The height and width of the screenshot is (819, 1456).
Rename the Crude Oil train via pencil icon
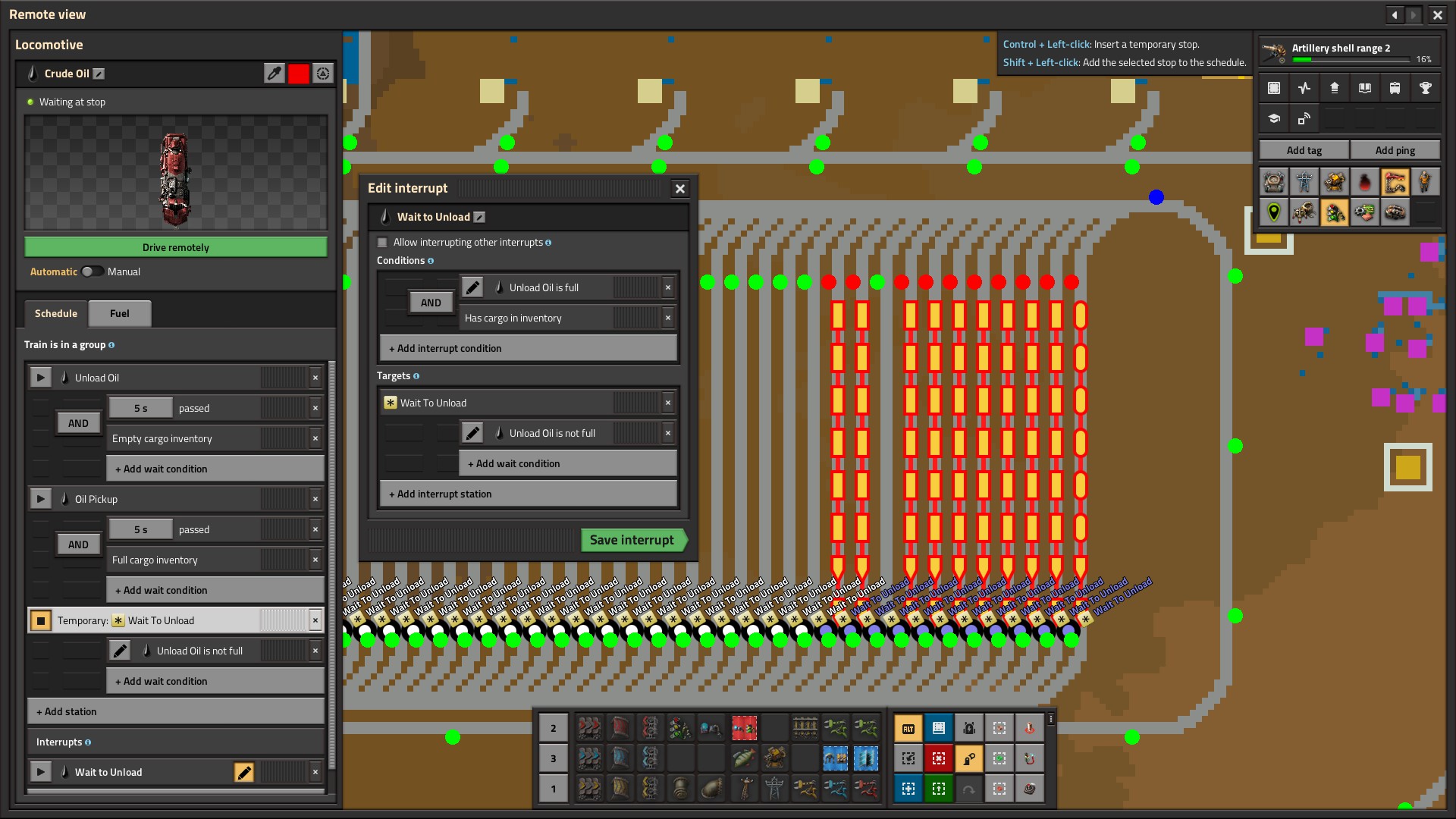99,74
